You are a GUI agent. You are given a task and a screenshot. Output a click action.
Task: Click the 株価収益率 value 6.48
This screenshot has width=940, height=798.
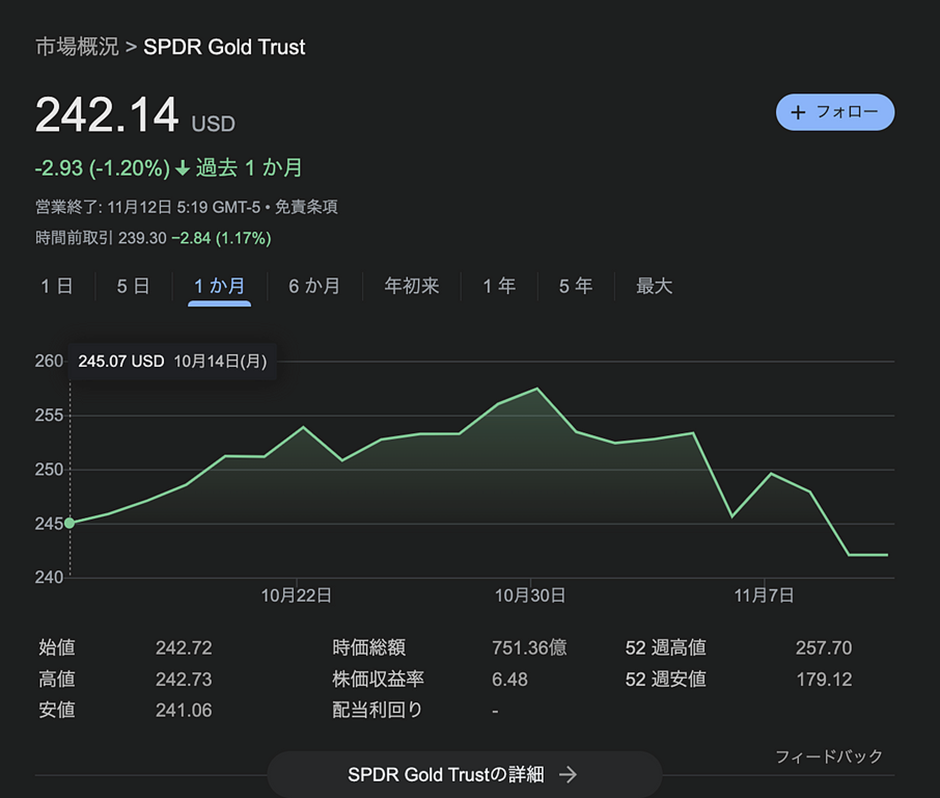click(510, 679)
